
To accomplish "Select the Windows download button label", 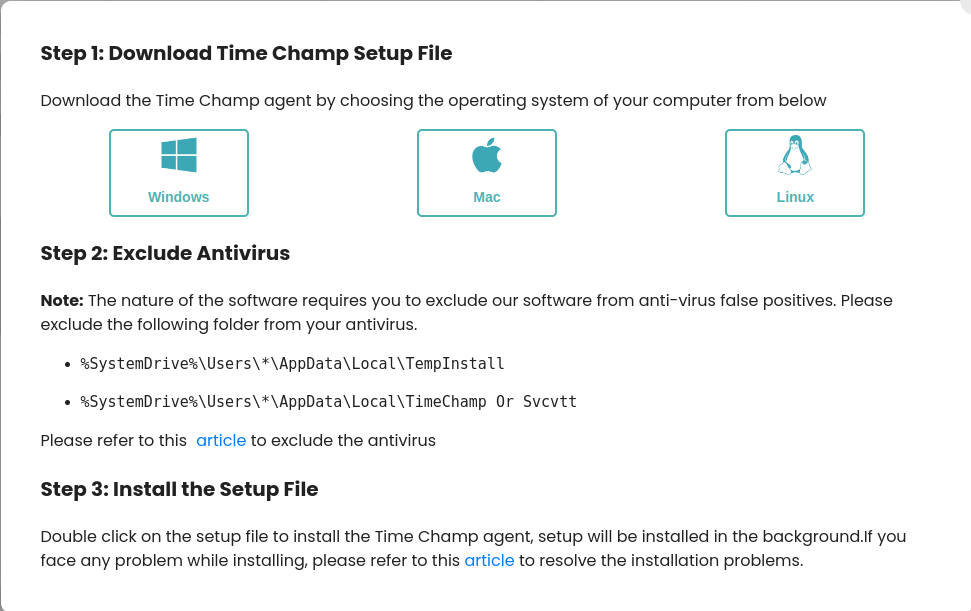I will (178, 197).
